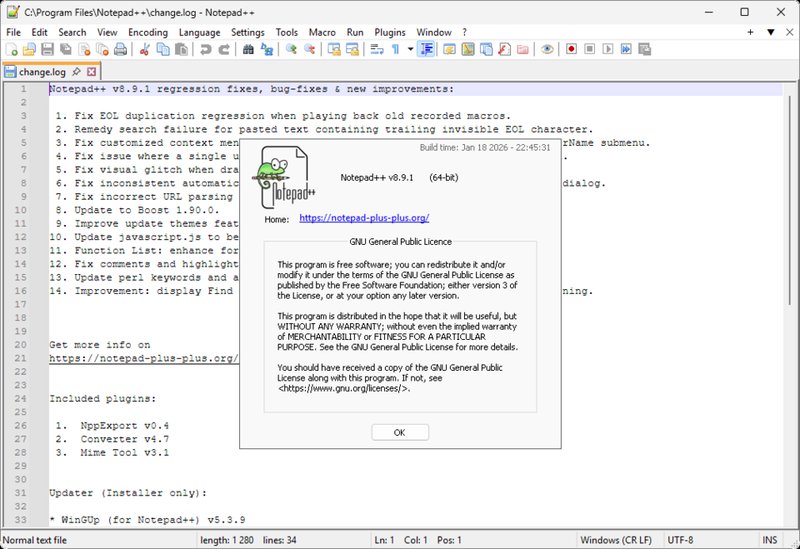Toggle word wrap toolbar button
Image resolution: width=800 pixels, height=549 pixels.
coord(377,49)
